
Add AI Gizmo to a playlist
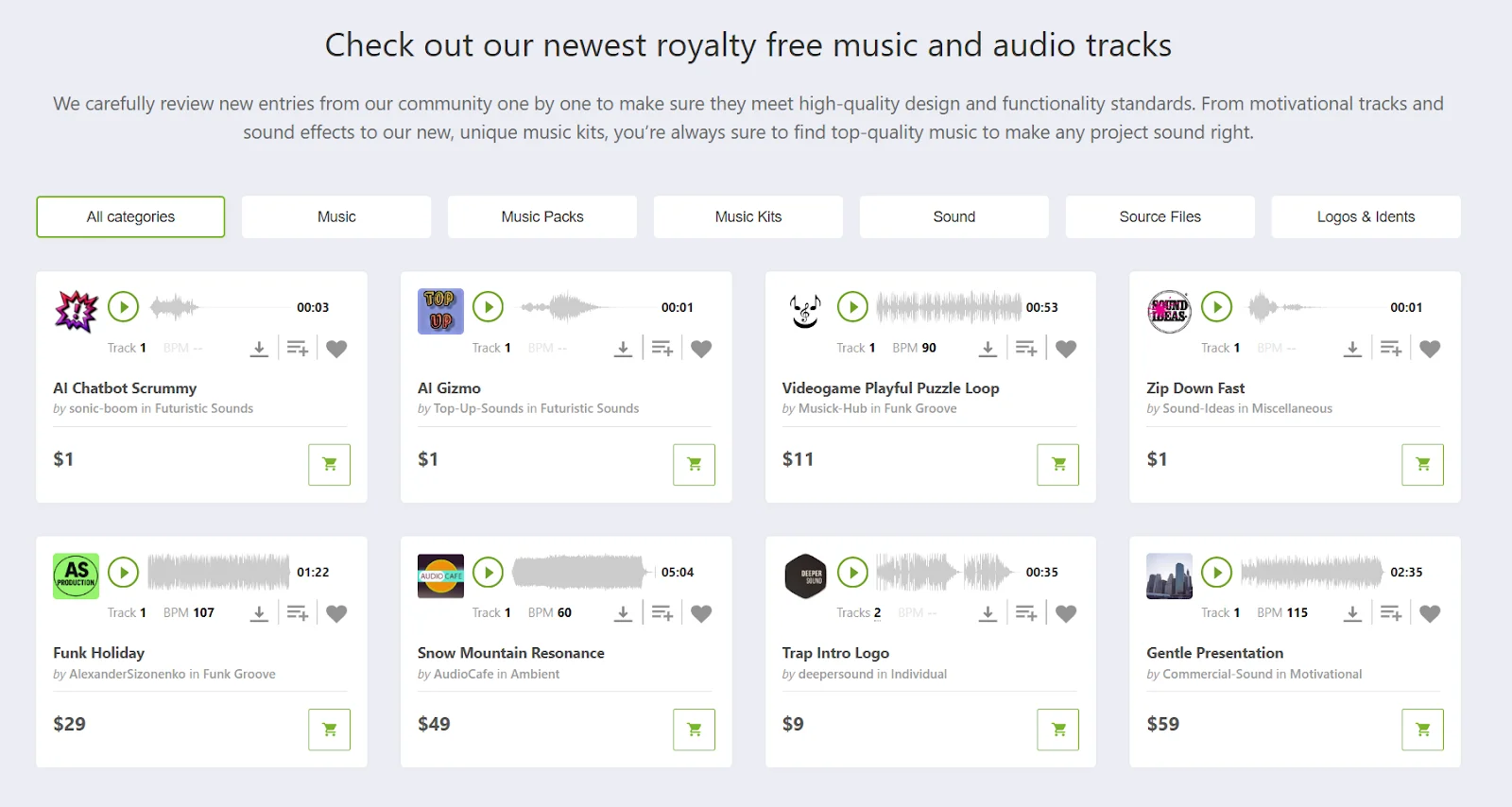661,347
